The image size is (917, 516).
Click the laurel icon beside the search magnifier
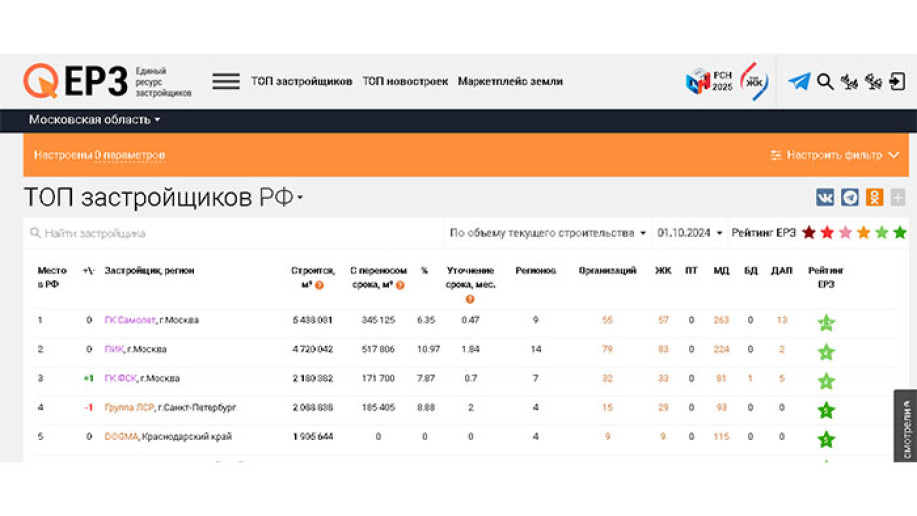pyautogui.click(x=849, y=81)
